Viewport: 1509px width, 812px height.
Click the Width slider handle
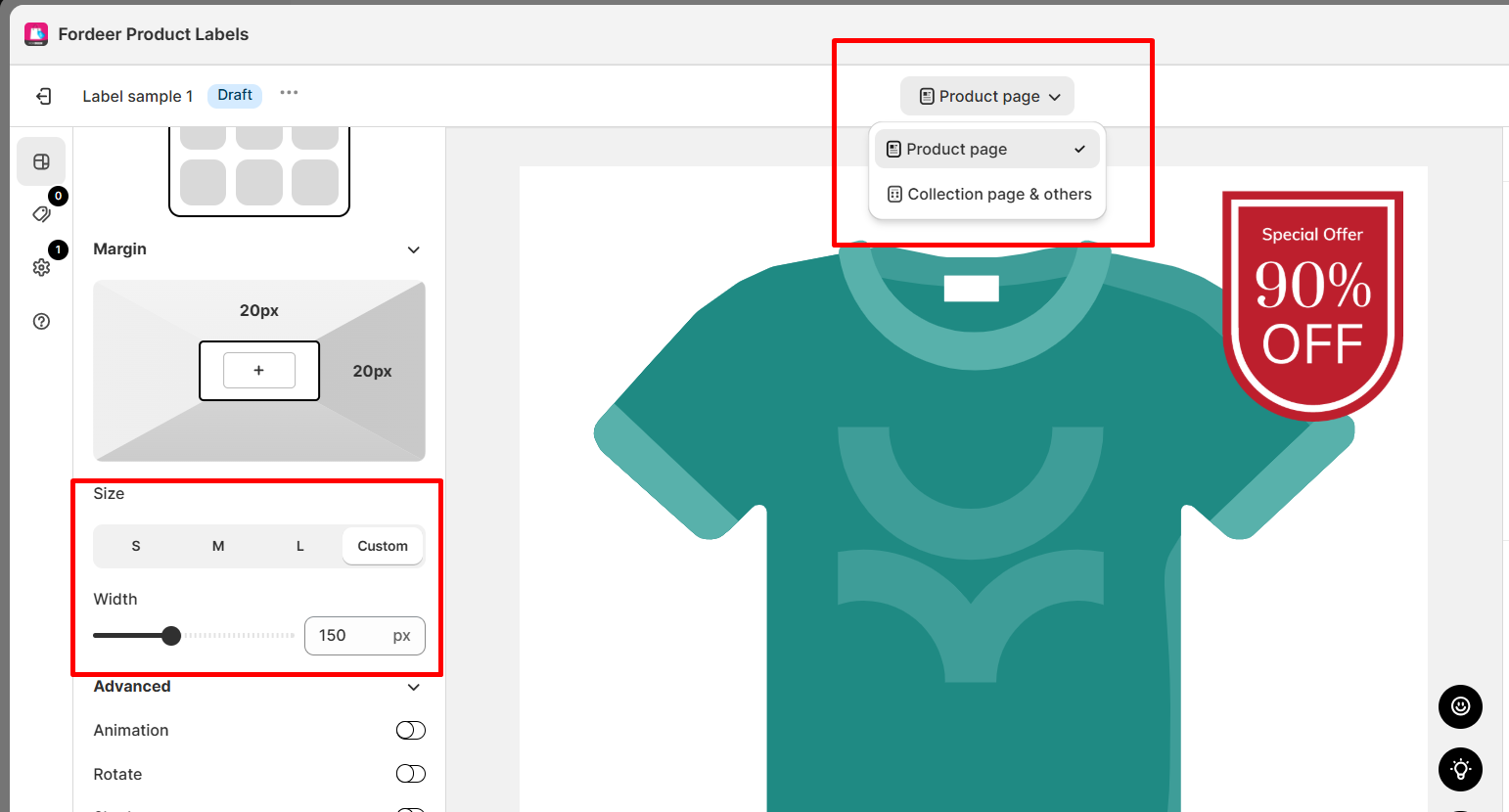[x=171, y=636]
